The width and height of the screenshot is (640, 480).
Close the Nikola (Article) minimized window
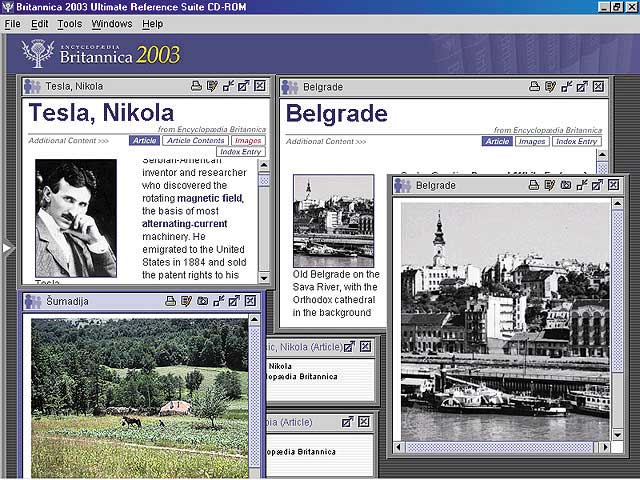coord(365,347)
